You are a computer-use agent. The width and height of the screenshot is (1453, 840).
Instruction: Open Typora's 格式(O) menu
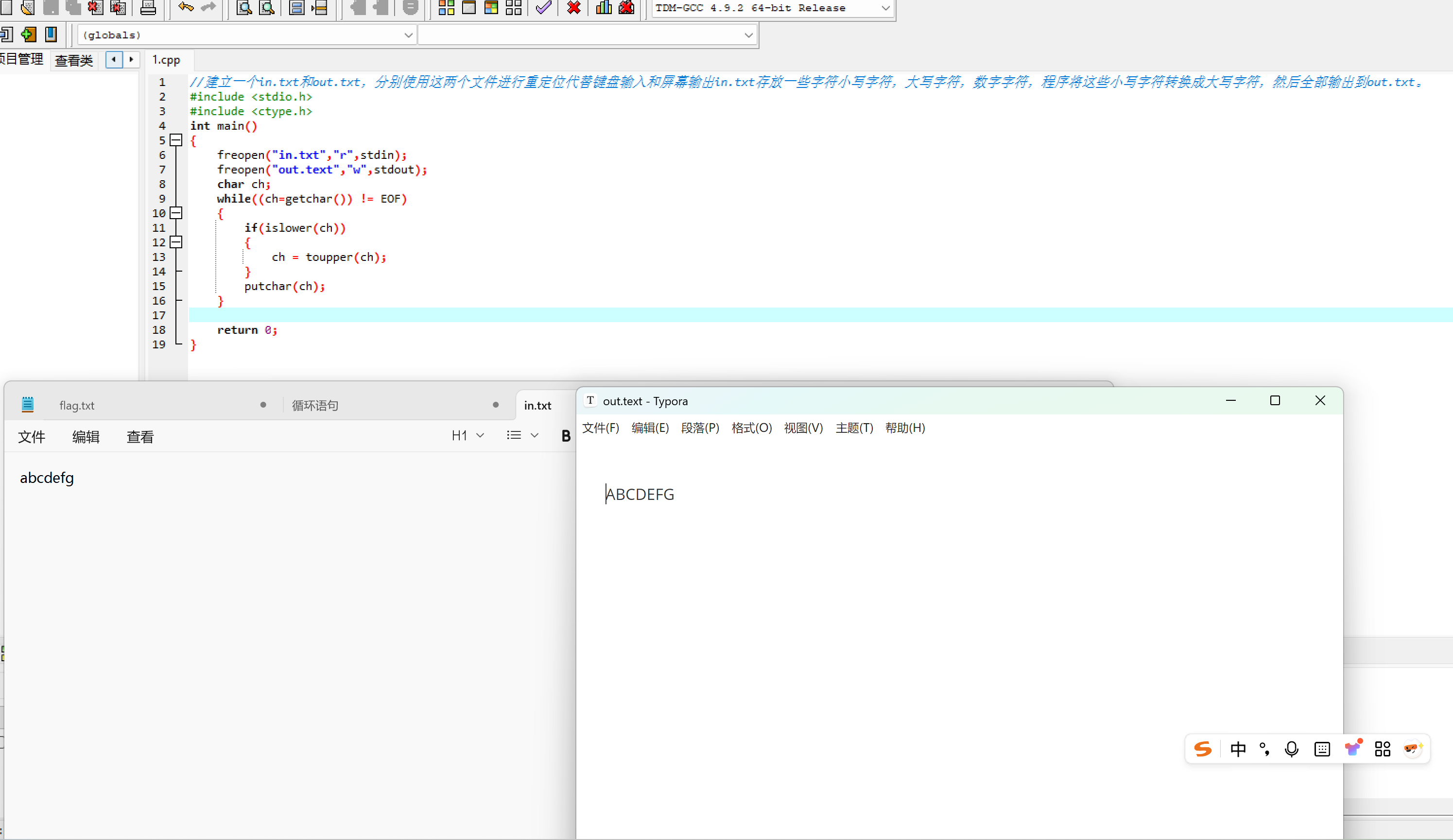tap(751, 429)
